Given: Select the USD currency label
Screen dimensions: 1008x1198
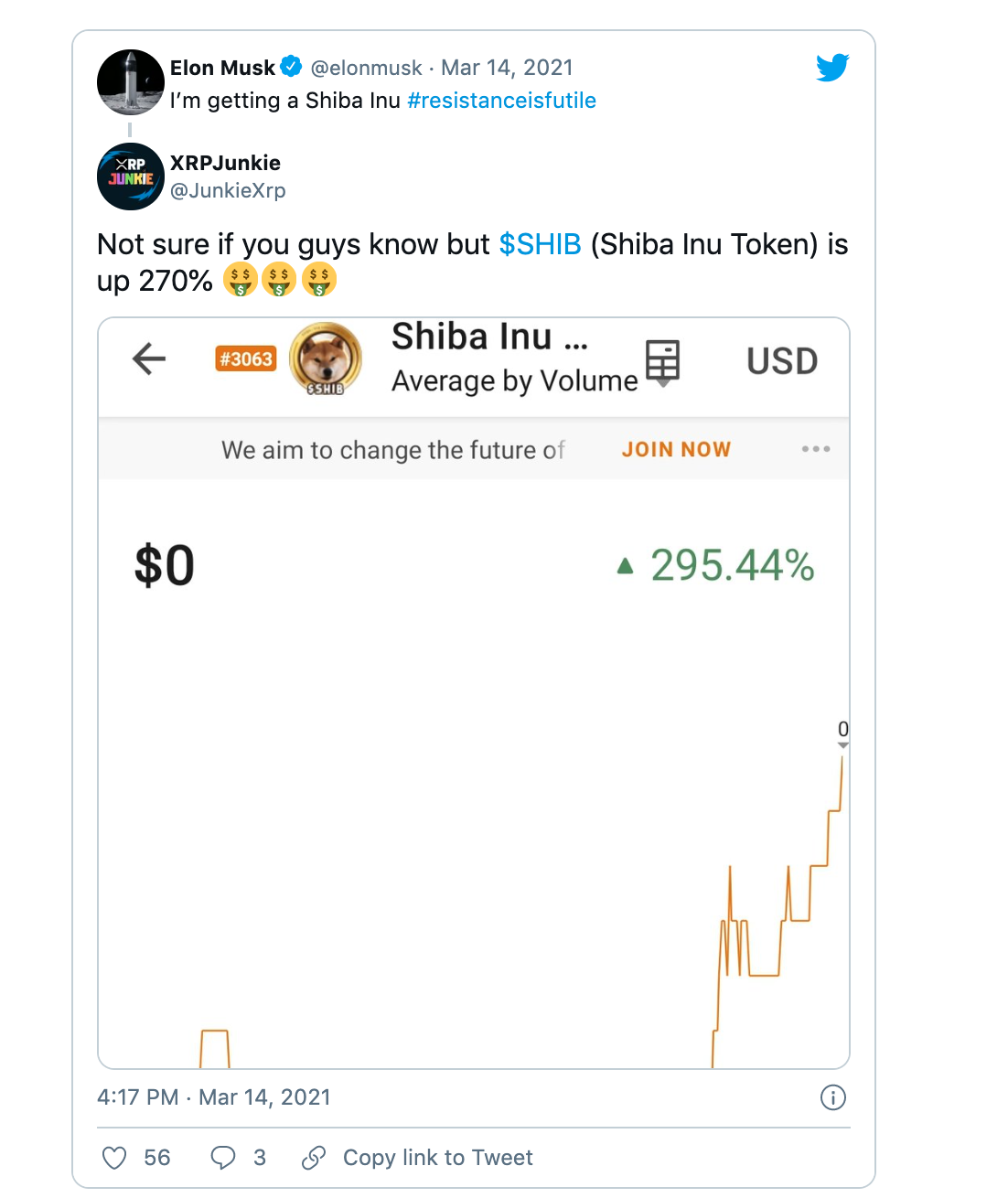Looking at the screenshot, I should pyautogui.click(x=781, y=361).
